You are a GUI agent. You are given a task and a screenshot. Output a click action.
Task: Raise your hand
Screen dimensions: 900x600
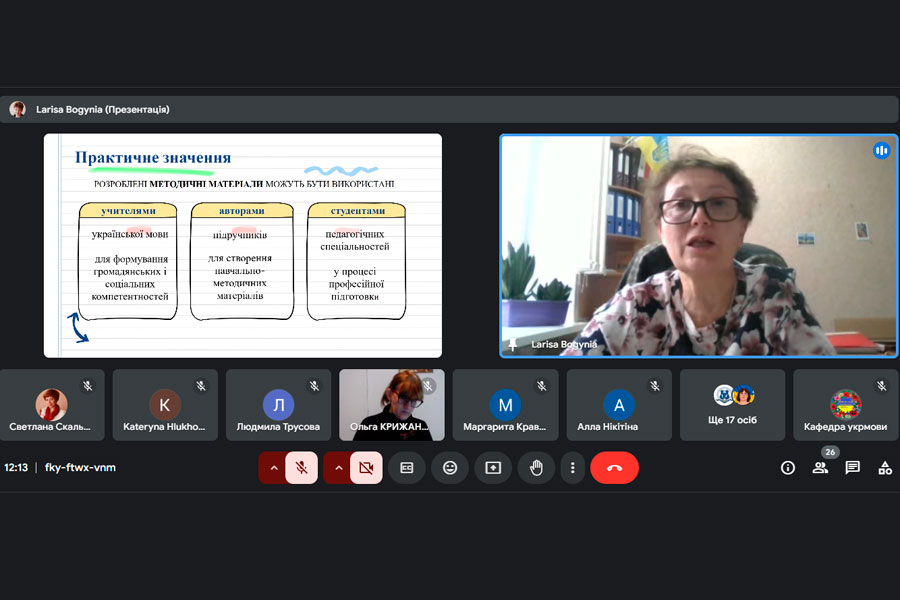tap(536, 468)
